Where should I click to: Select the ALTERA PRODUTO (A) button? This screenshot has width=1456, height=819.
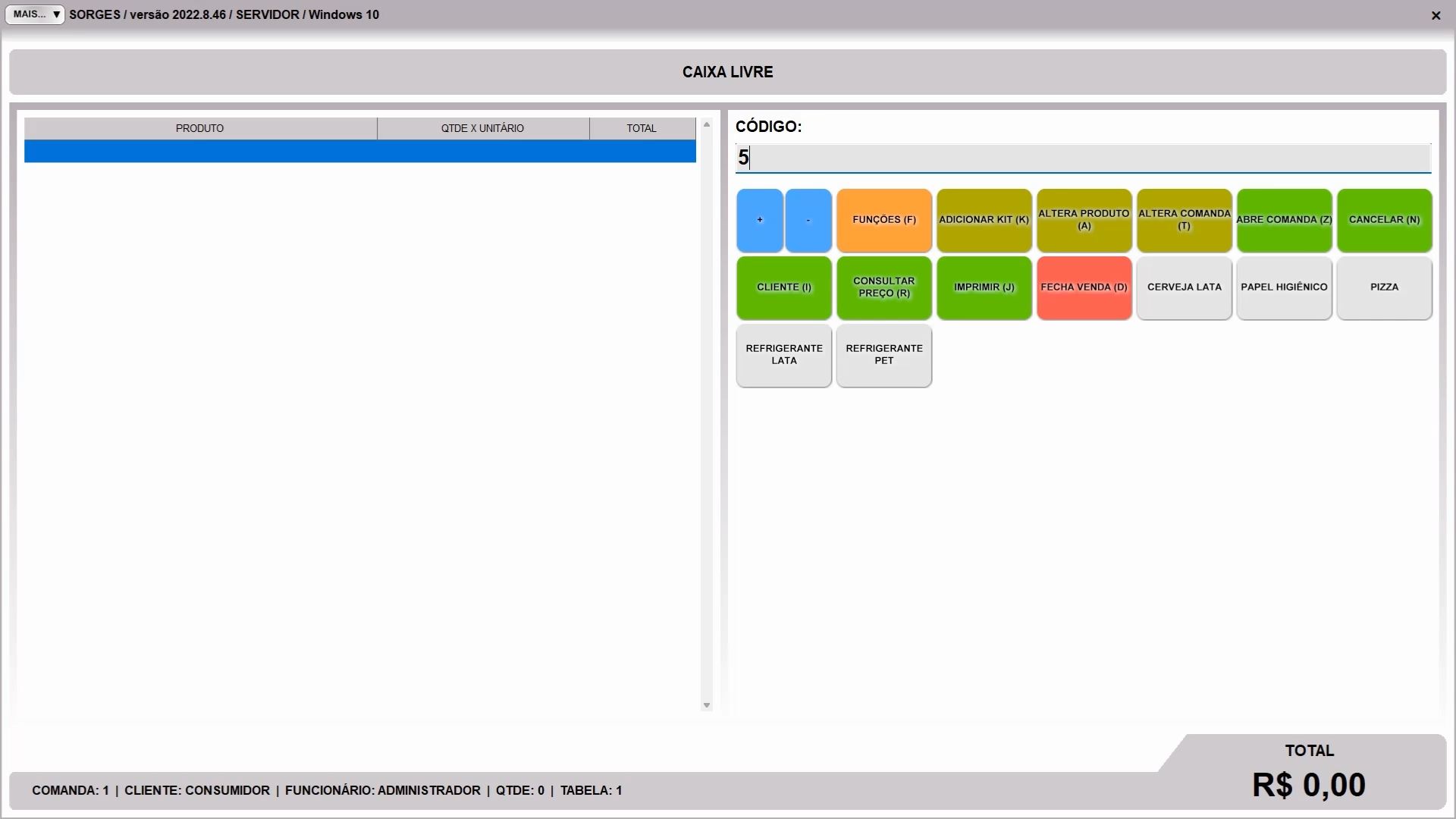pos(1084,220)
